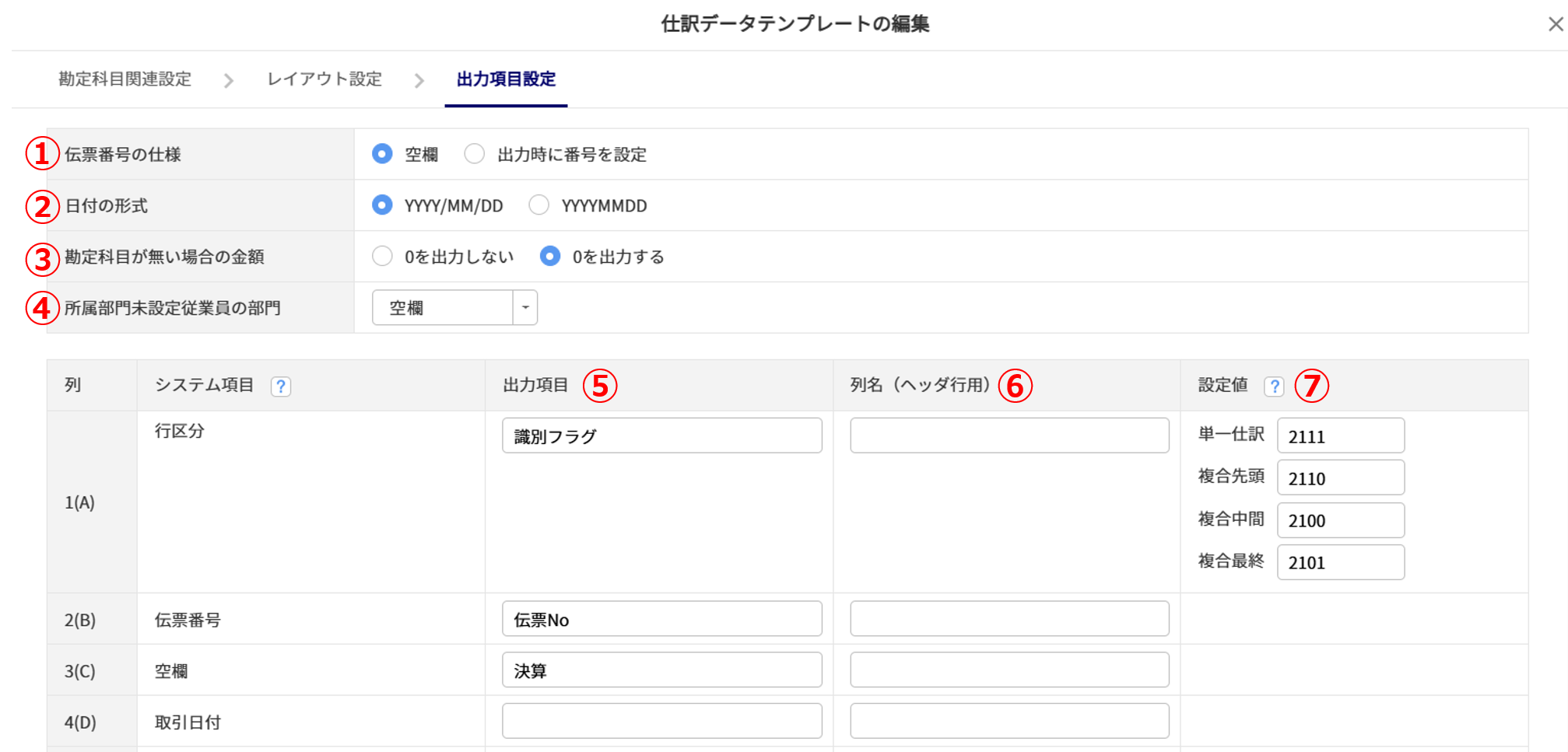Image resolution: width=1568 pixels, height=752 pixels.
Task: Click help icon next to システム項目
Action: pos(281,386)
